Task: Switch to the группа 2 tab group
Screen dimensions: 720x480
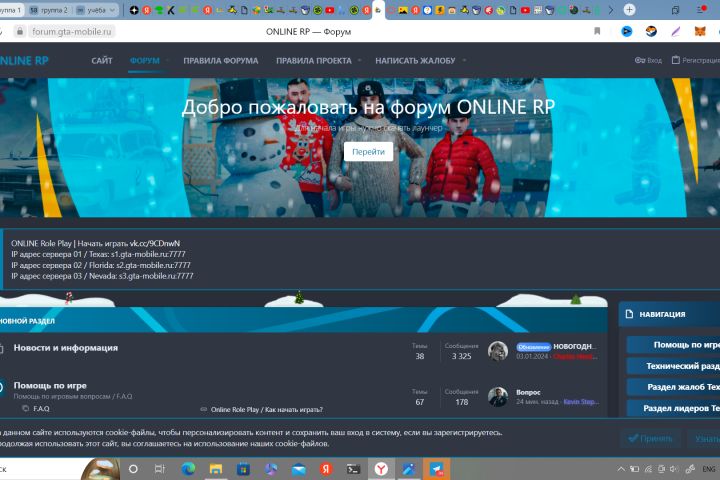Action: pyautogui.click(x=49, y=10)
